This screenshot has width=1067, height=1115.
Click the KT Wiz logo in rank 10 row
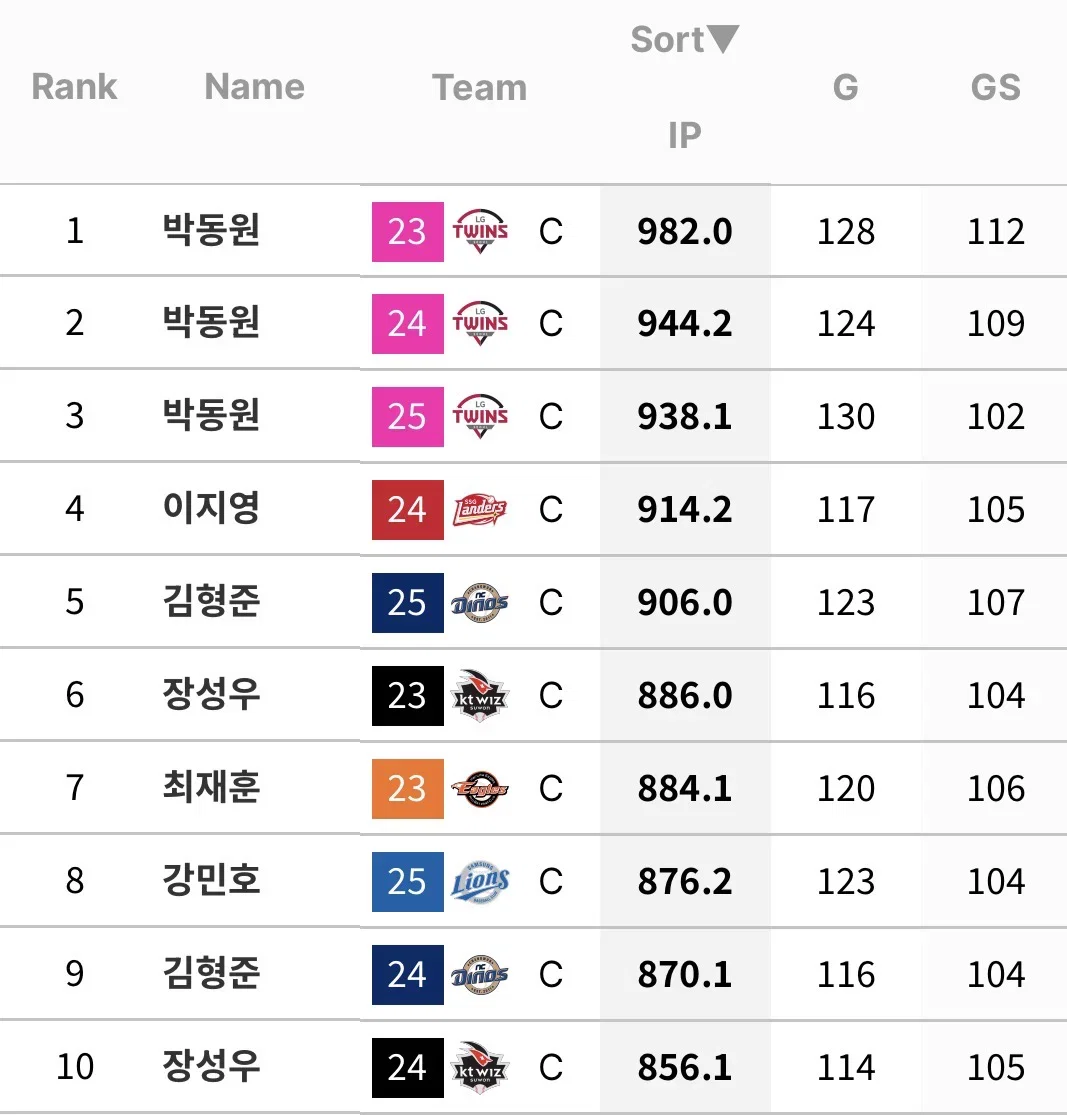pyautogui.click(x=480, y=1067)
